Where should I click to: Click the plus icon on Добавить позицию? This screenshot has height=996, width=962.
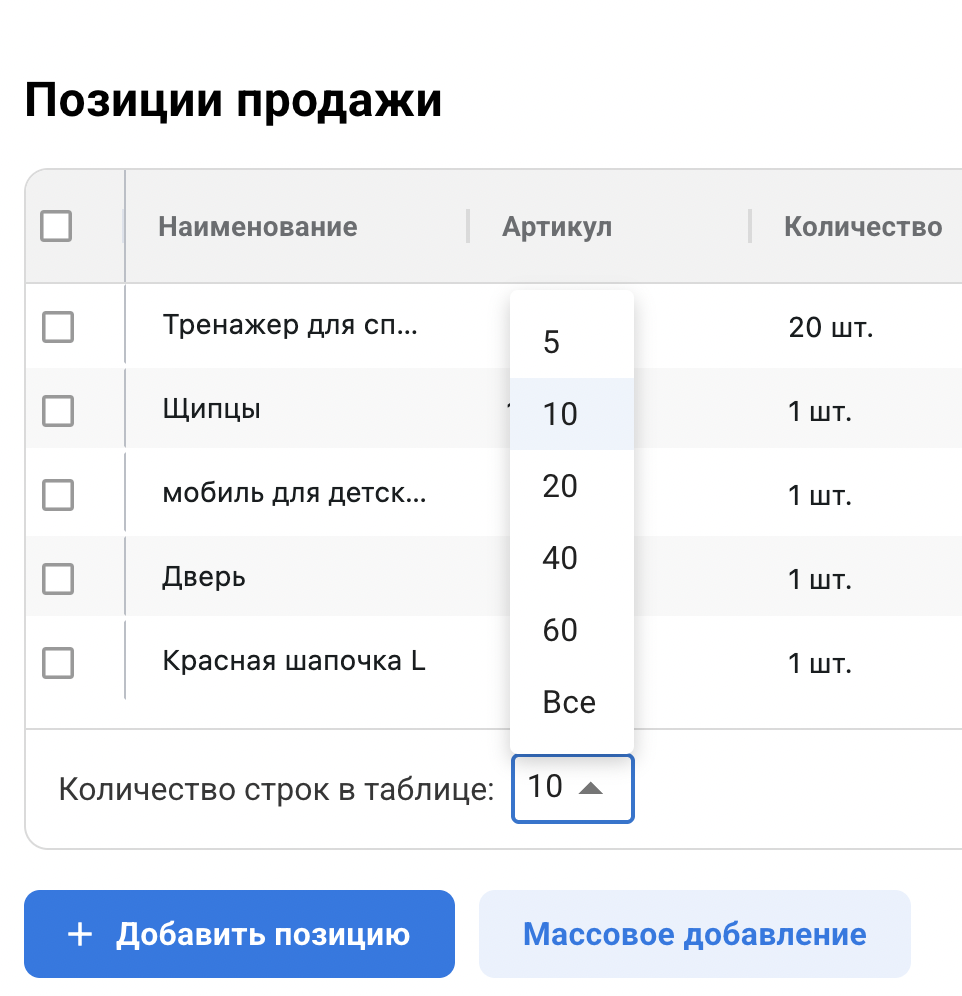click(79, 935)
